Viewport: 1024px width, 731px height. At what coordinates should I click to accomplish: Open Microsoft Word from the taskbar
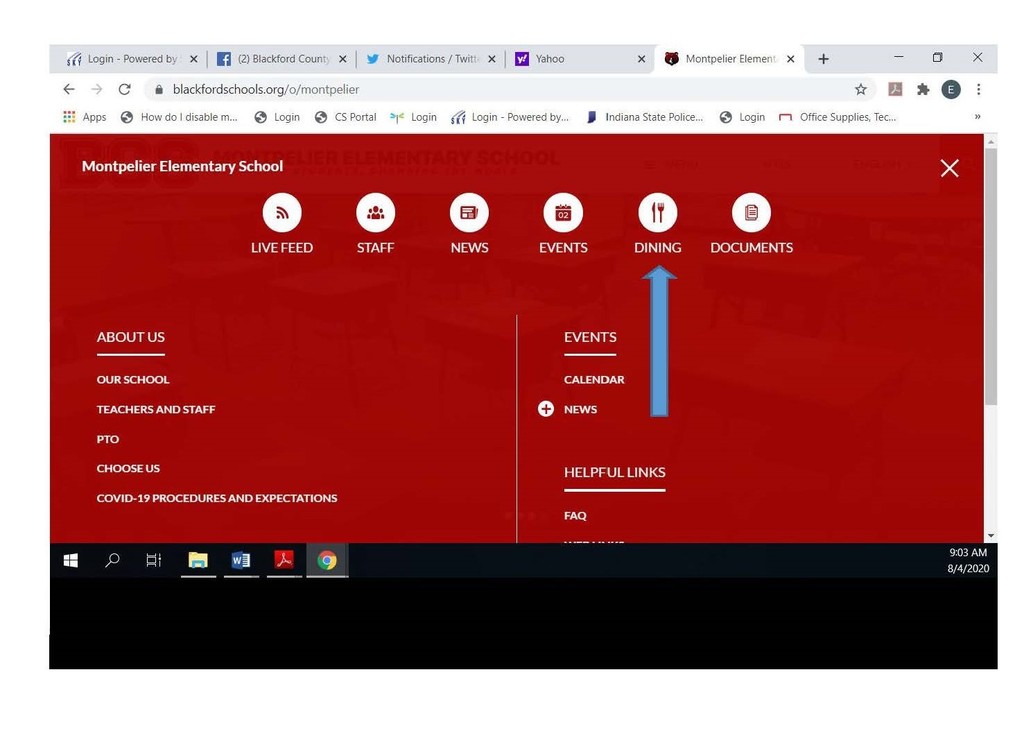click(240, 560)
